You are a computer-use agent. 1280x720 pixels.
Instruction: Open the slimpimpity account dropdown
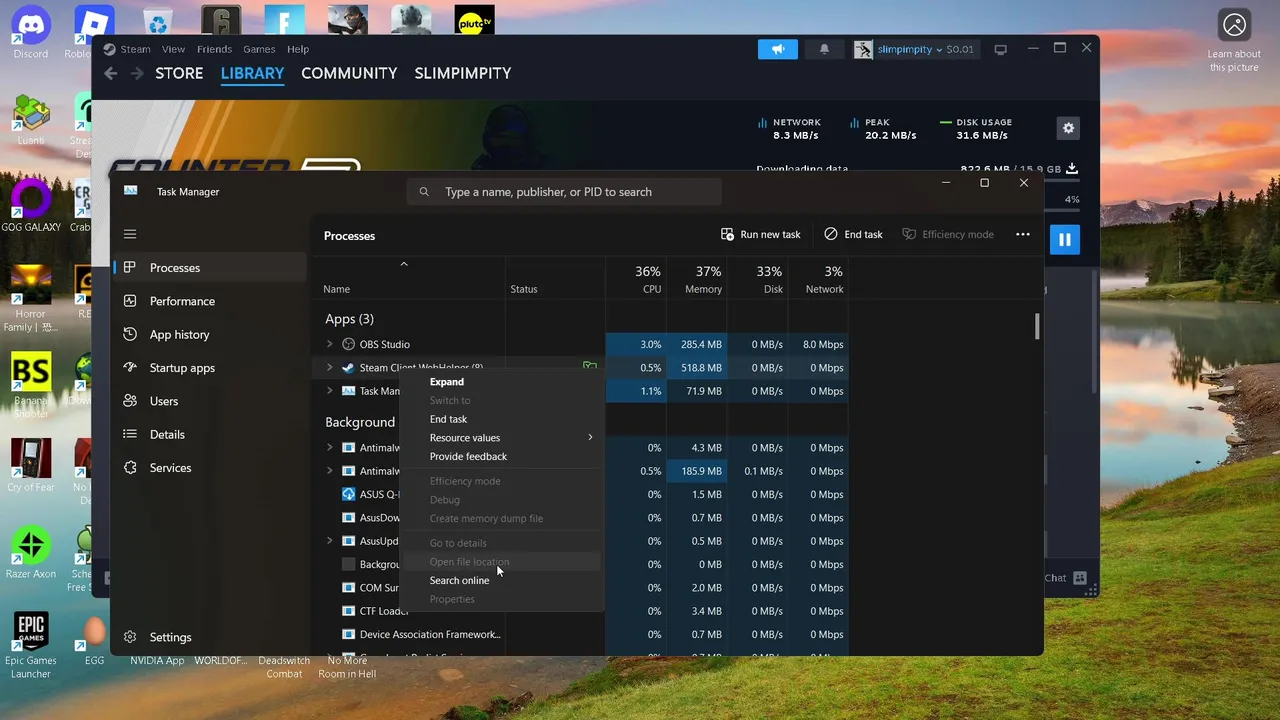coord(914,49)
